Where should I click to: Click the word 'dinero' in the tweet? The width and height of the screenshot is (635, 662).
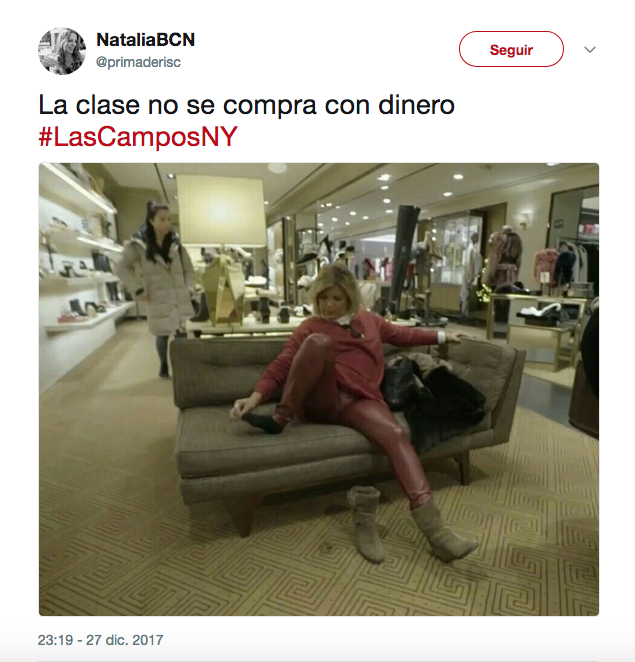(x=416, y=105)
